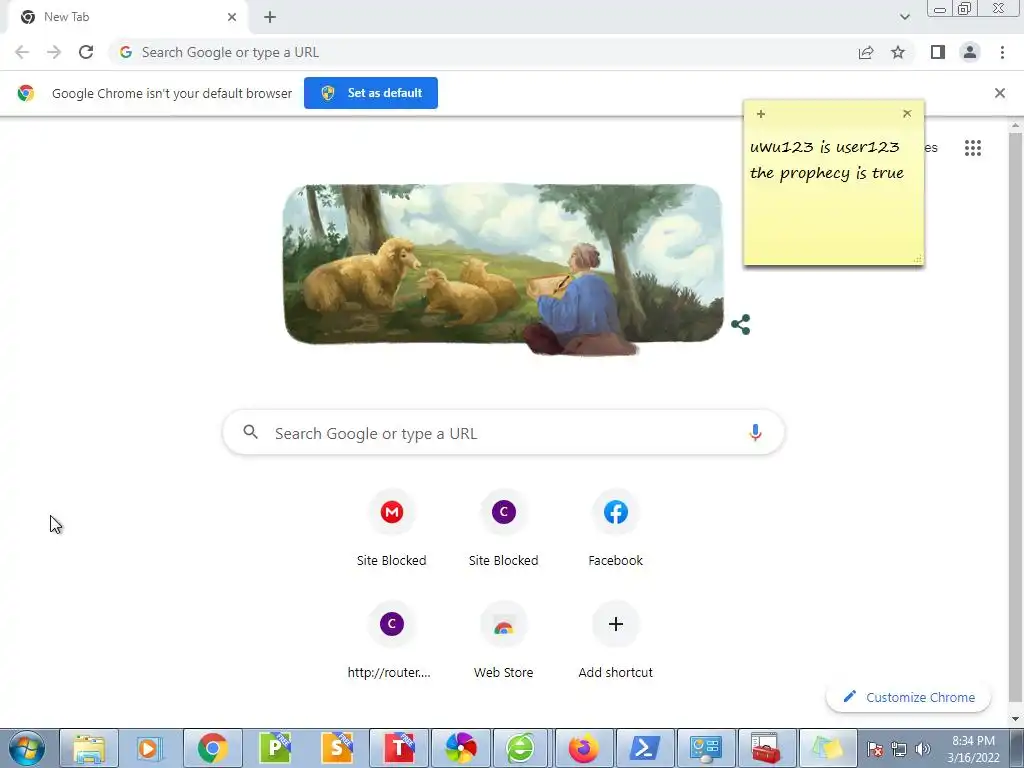
Task: Open the network tray icon
Action: (899, 748)
